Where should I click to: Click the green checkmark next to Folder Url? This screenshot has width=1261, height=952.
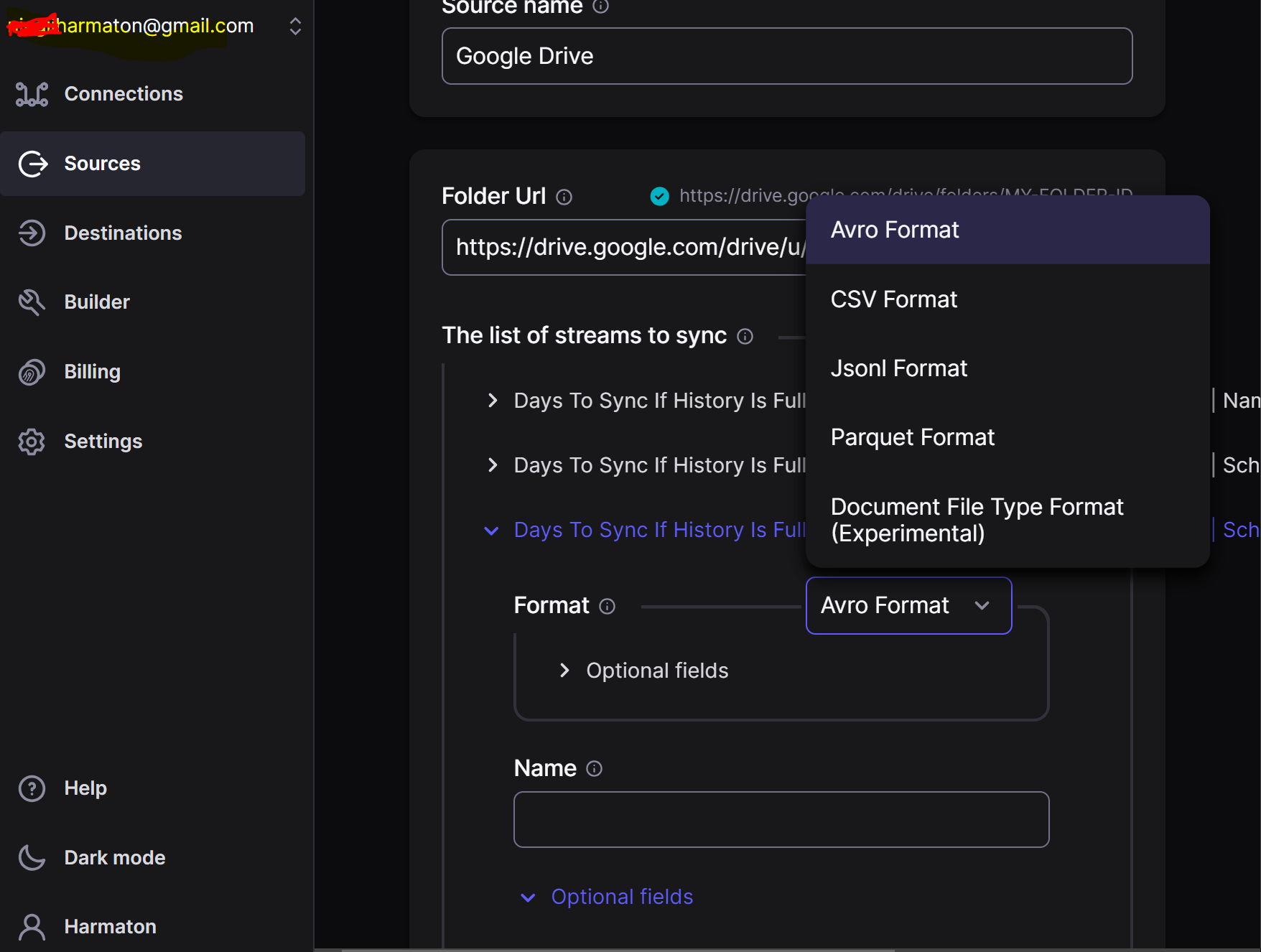point(659,196)
